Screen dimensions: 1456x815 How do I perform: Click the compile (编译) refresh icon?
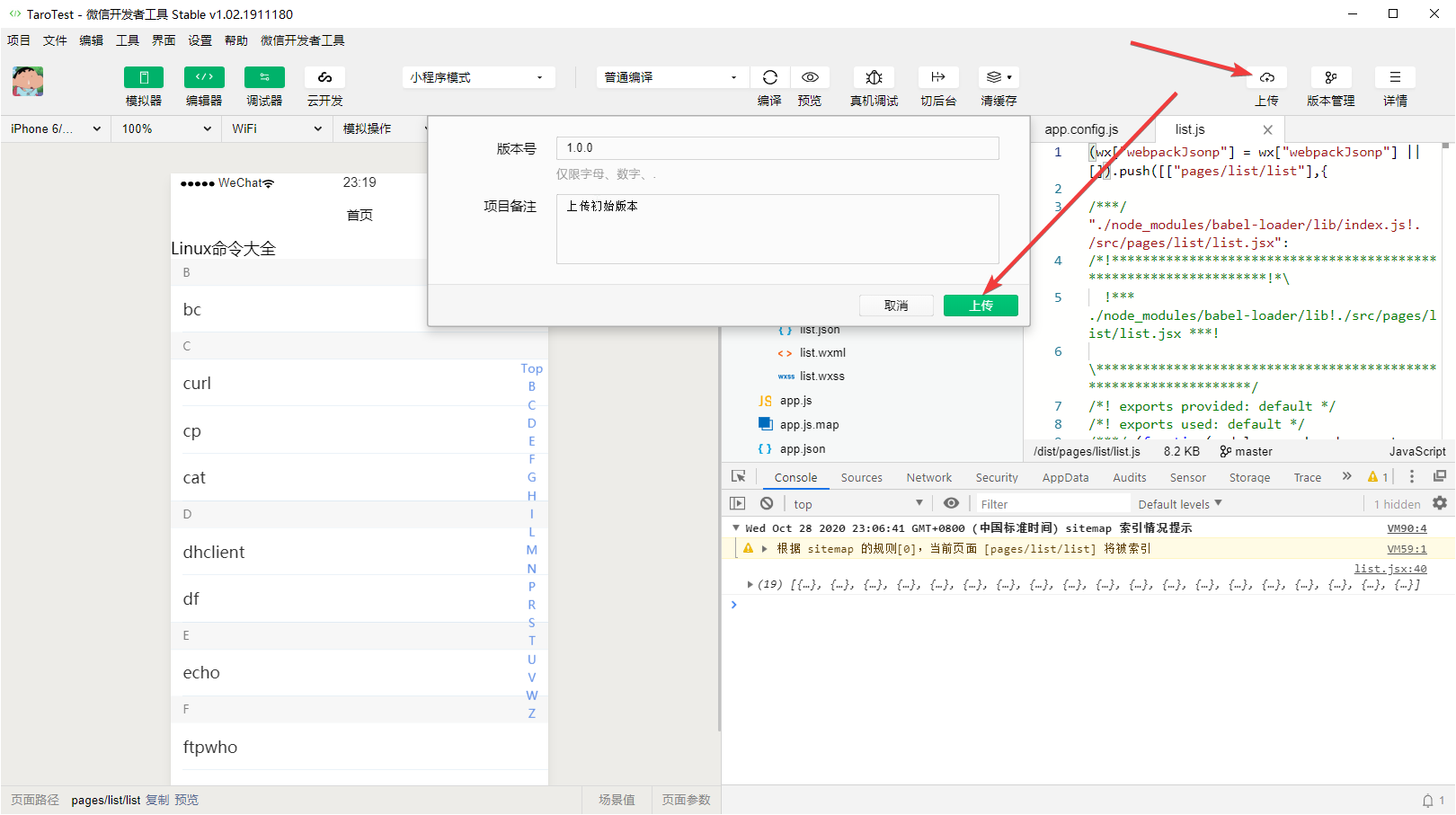click(770, 77)
